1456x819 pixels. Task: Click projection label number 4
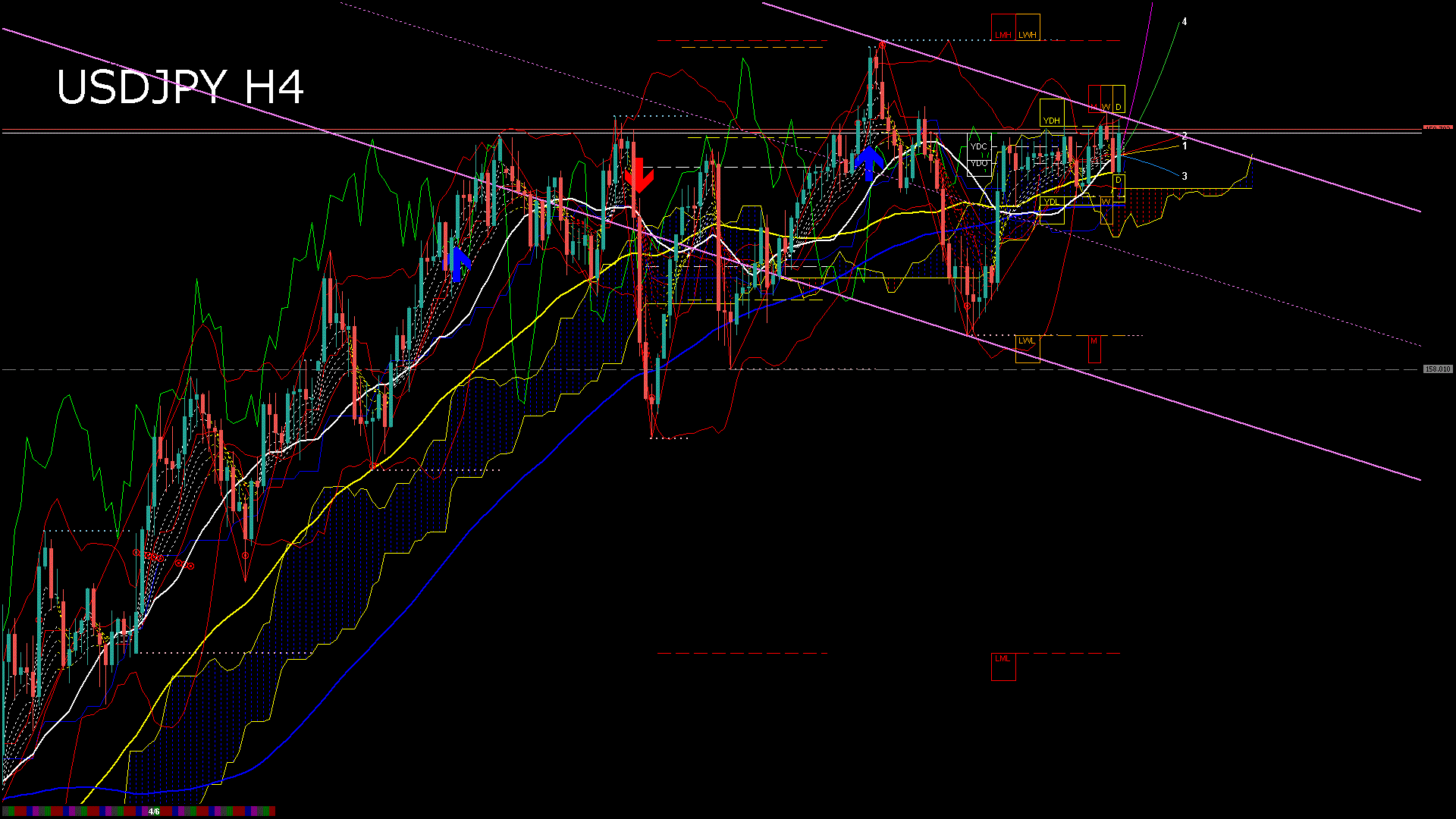(1185, 22)
